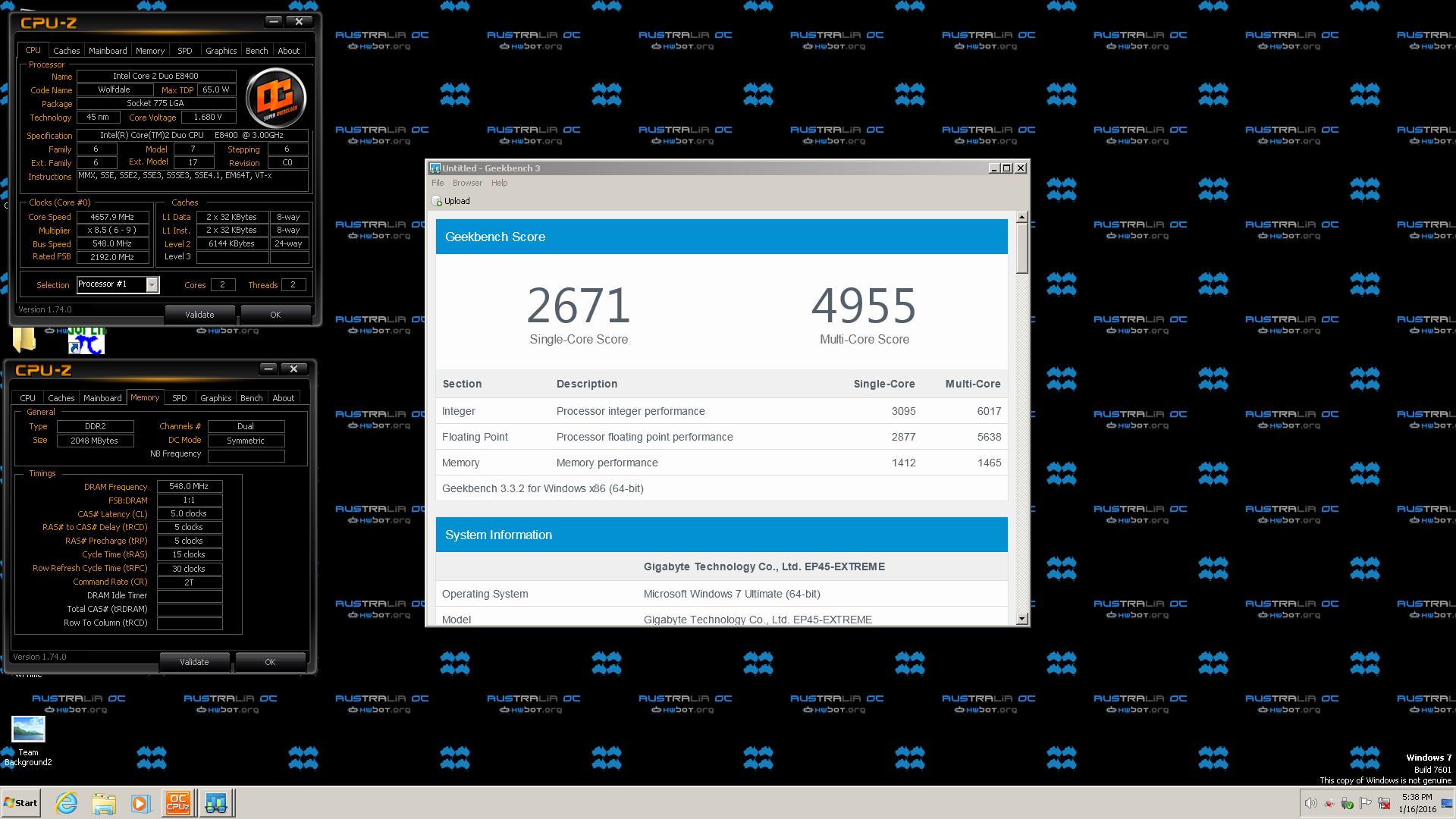The image size is (1456, 819).
Task: Select the Geekbench taskbar icon
Action: [216, 803]
